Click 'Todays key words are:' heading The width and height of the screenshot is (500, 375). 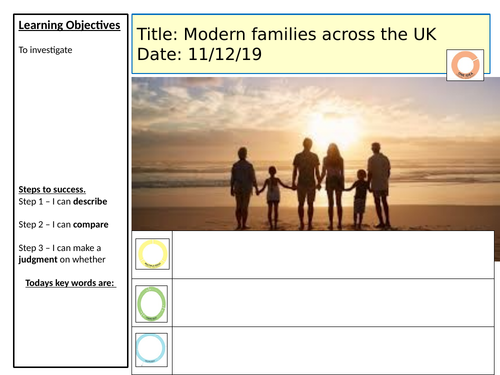tap(70, 283)
